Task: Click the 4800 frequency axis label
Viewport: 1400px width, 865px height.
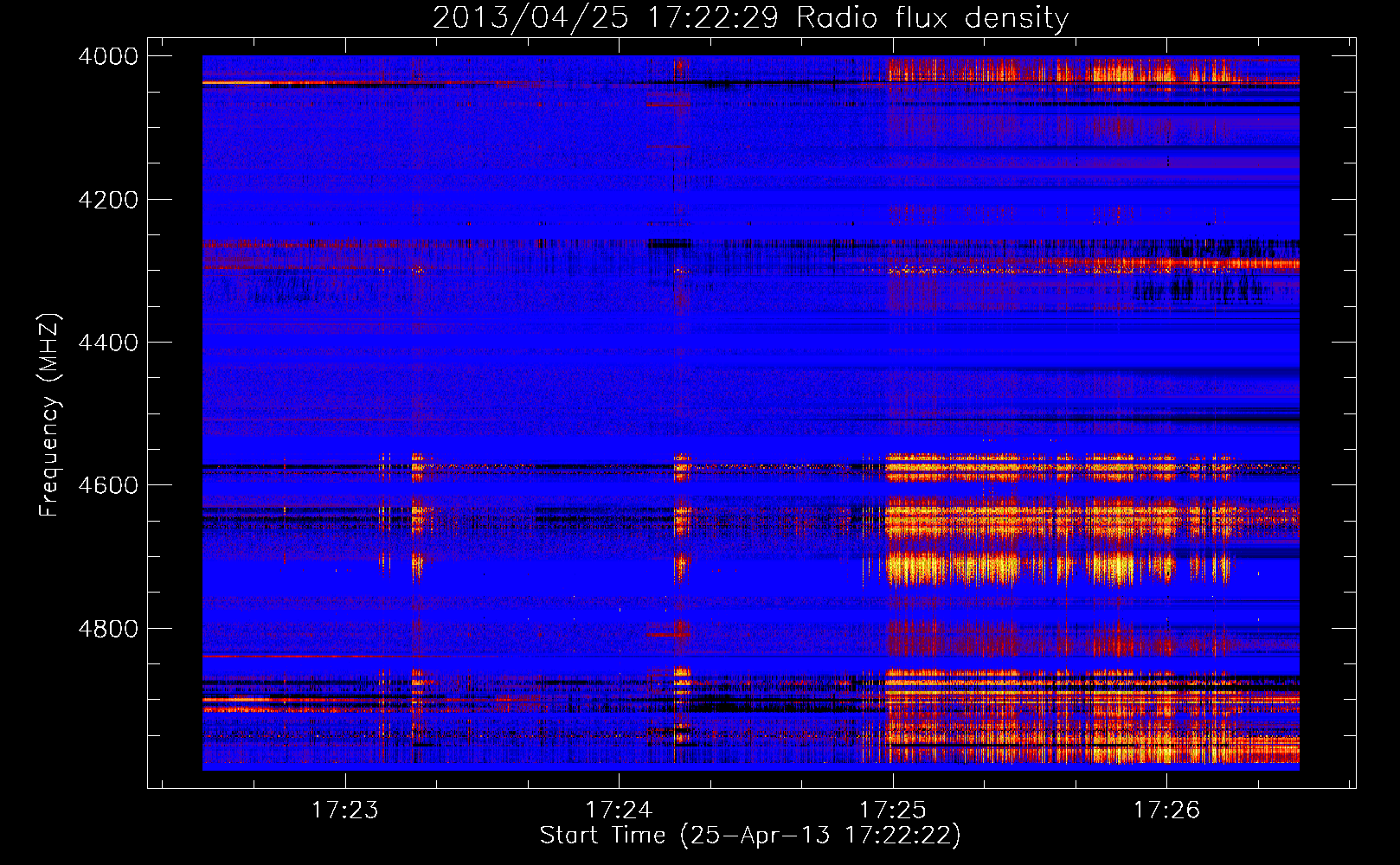Action: coord(108,629)
